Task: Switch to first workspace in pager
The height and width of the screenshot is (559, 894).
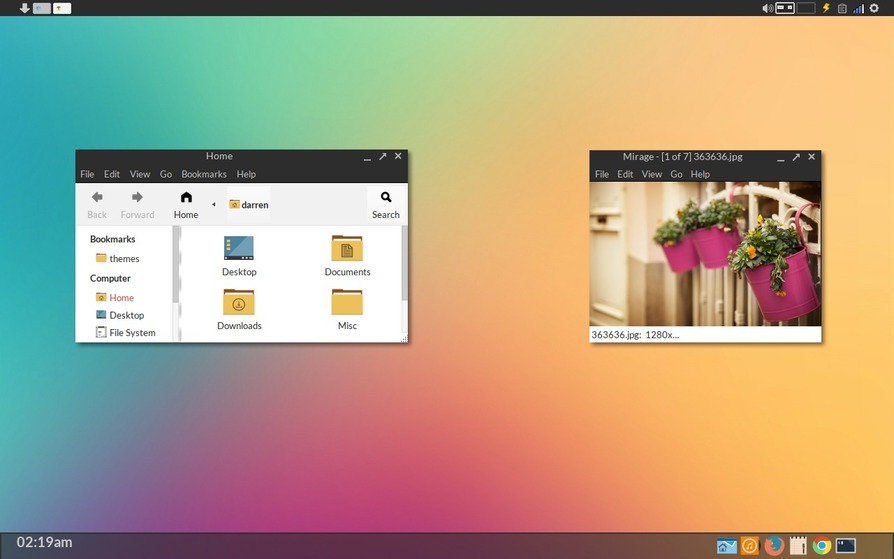Action: (785, 8)
